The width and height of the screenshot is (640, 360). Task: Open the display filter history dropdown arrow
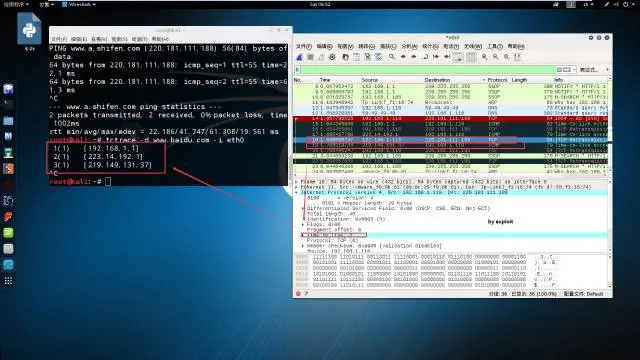574,70
